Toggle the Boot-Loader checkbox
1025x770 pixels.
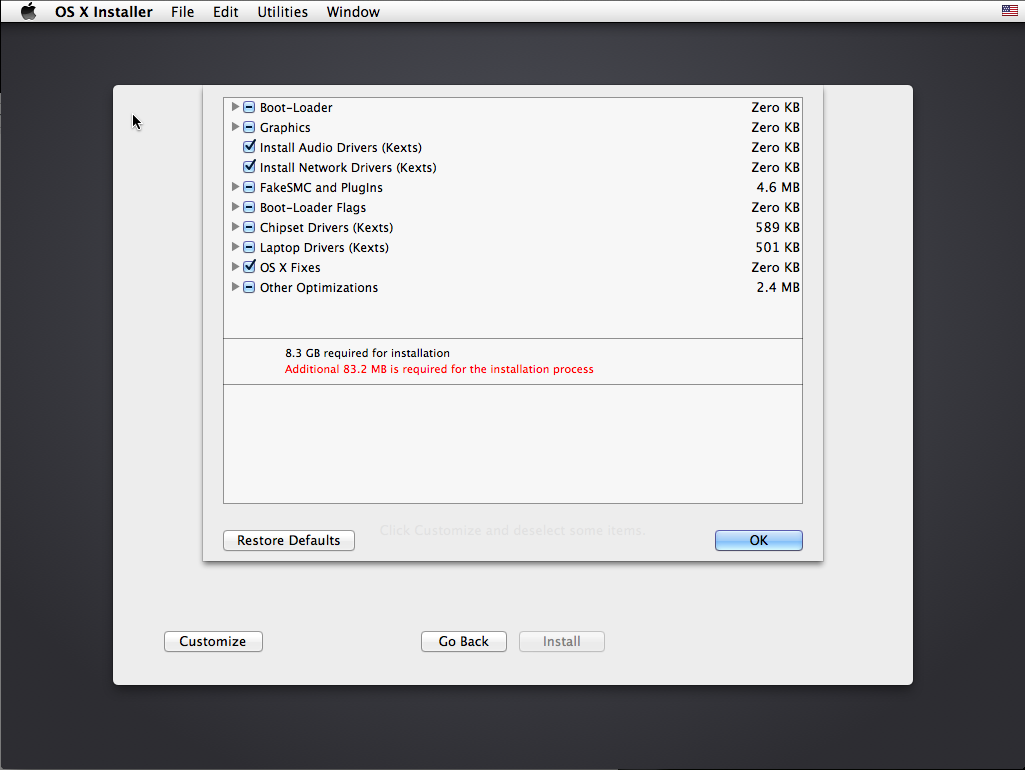click(249, 107)
